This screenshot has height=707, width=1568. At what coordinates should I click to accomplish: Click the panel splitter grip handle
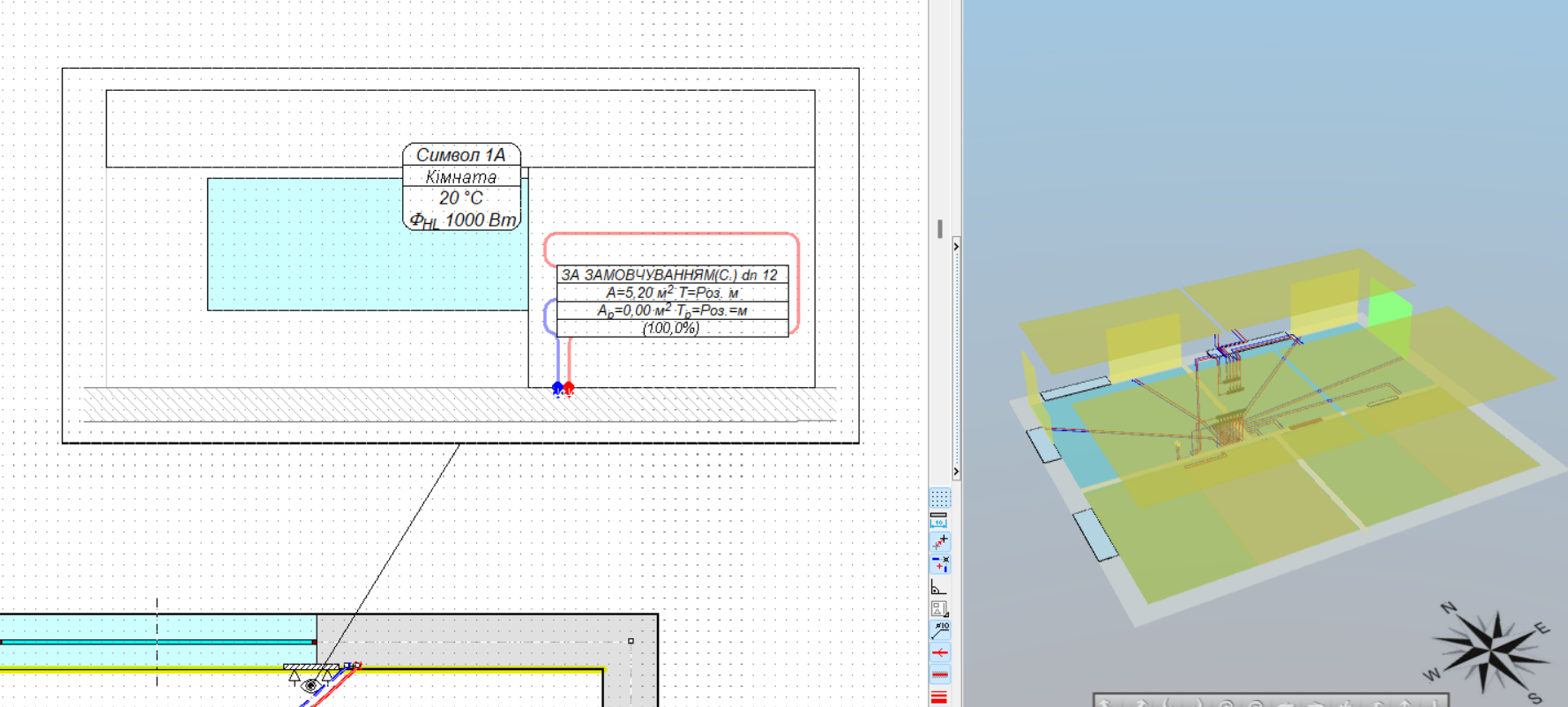coord(940,229)
